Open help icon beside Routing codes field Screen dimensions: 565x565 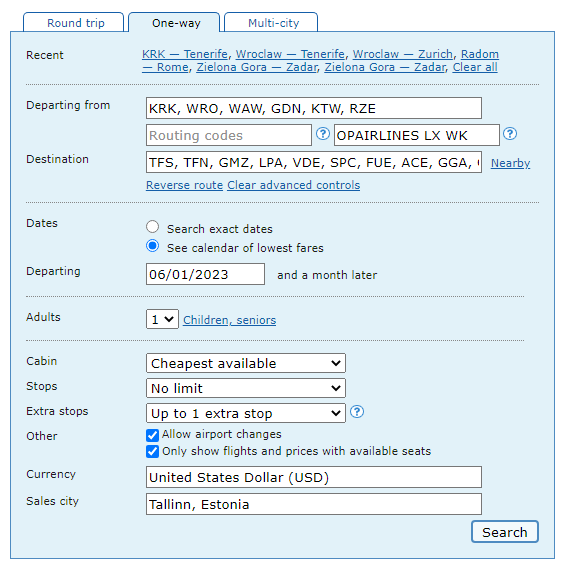coord(323,134)
